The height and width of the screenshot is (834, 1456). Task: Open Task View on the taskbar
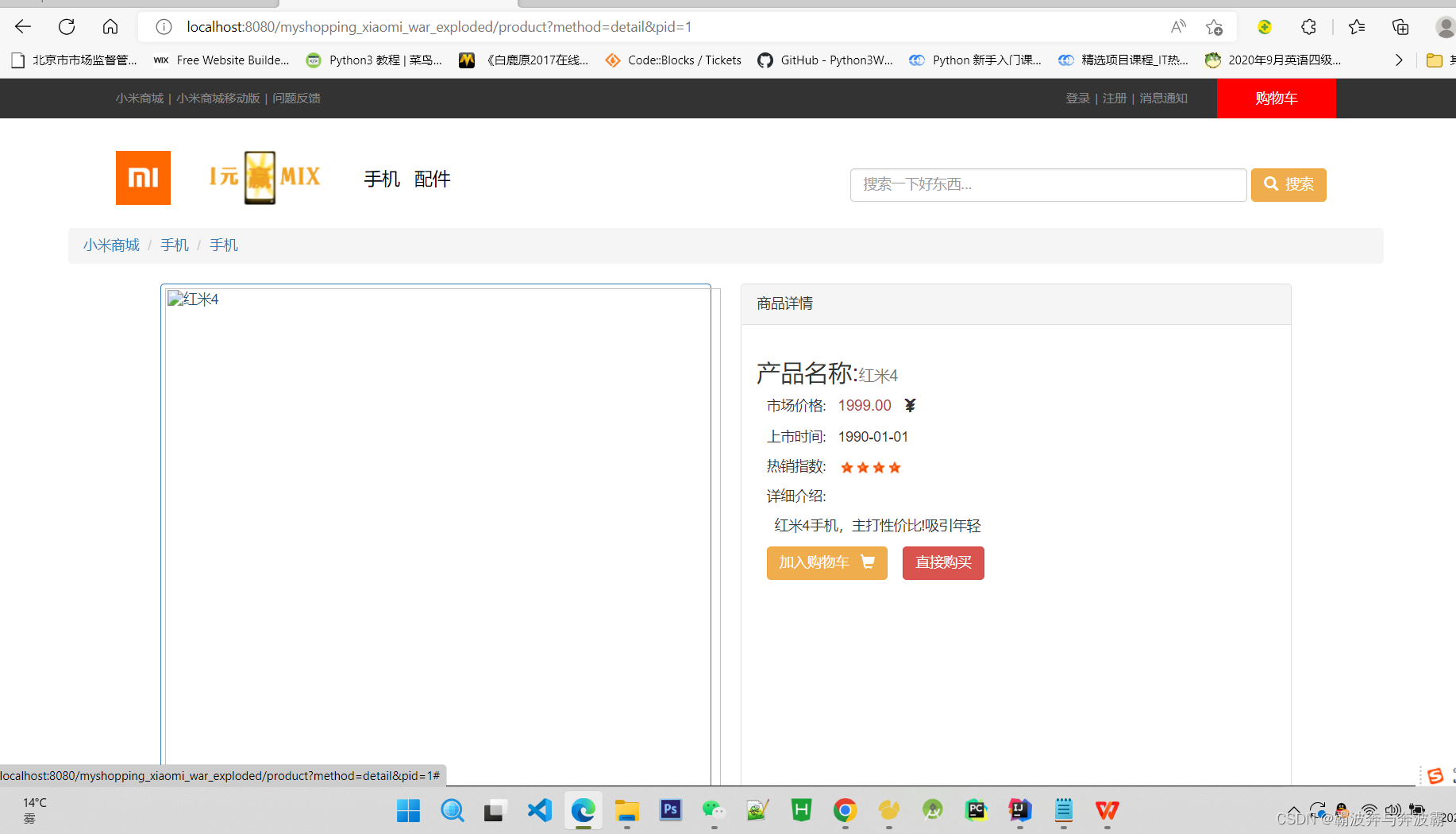coord(495,810)
